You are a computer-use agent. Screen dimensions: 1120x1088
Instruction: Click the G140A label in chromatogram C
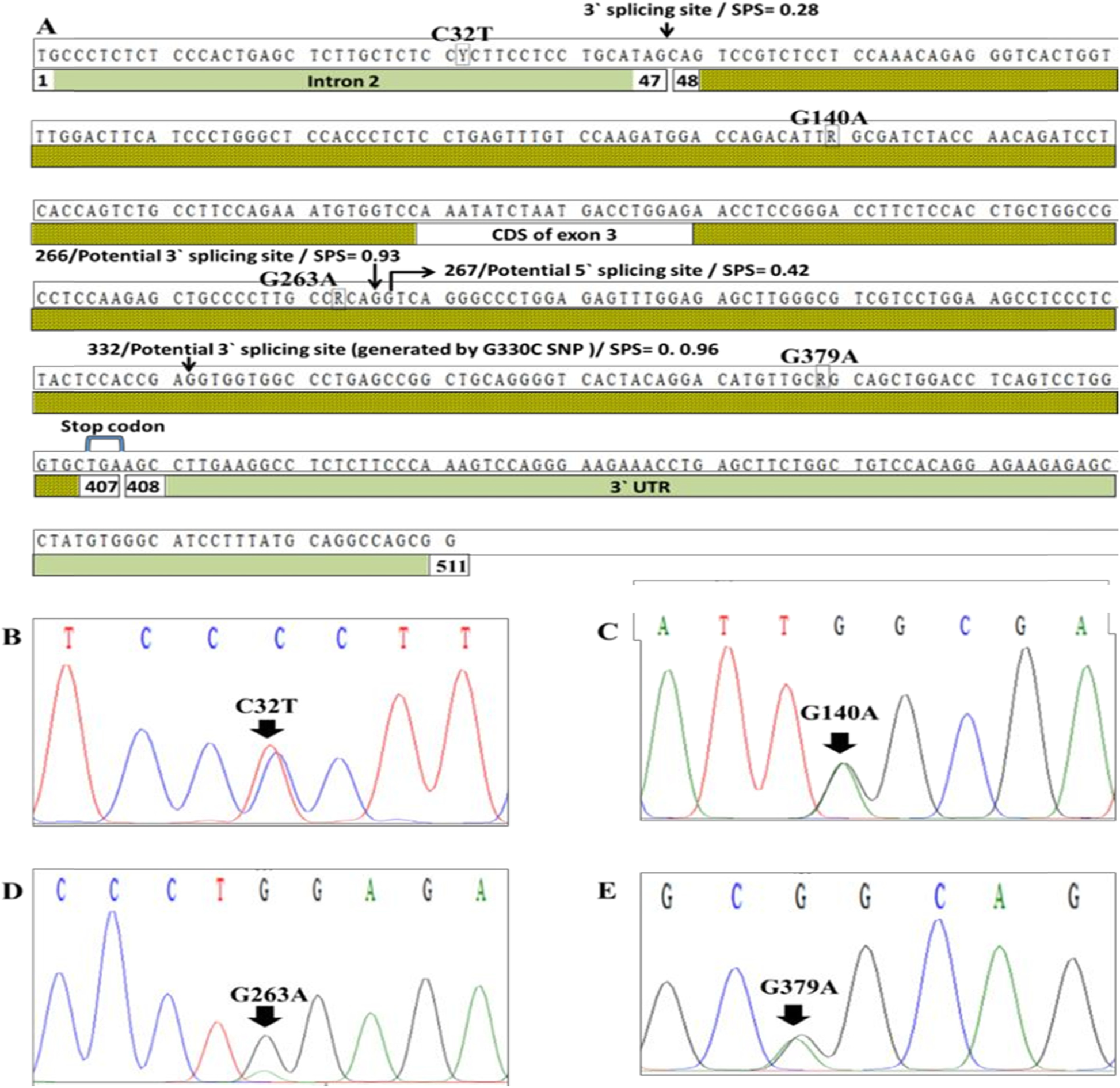pos(839,713)
